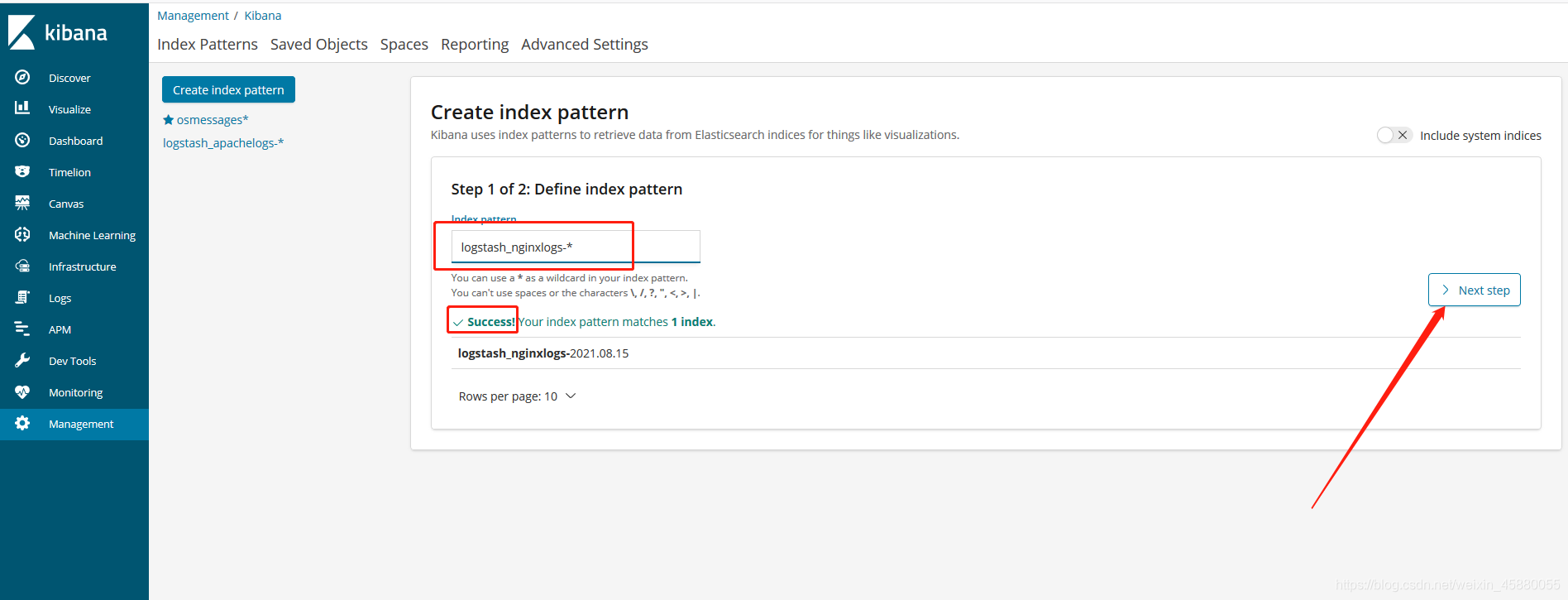Open APM via its bars icon
This screenshot has width=1568, height=600.
[x=22, y=329]
